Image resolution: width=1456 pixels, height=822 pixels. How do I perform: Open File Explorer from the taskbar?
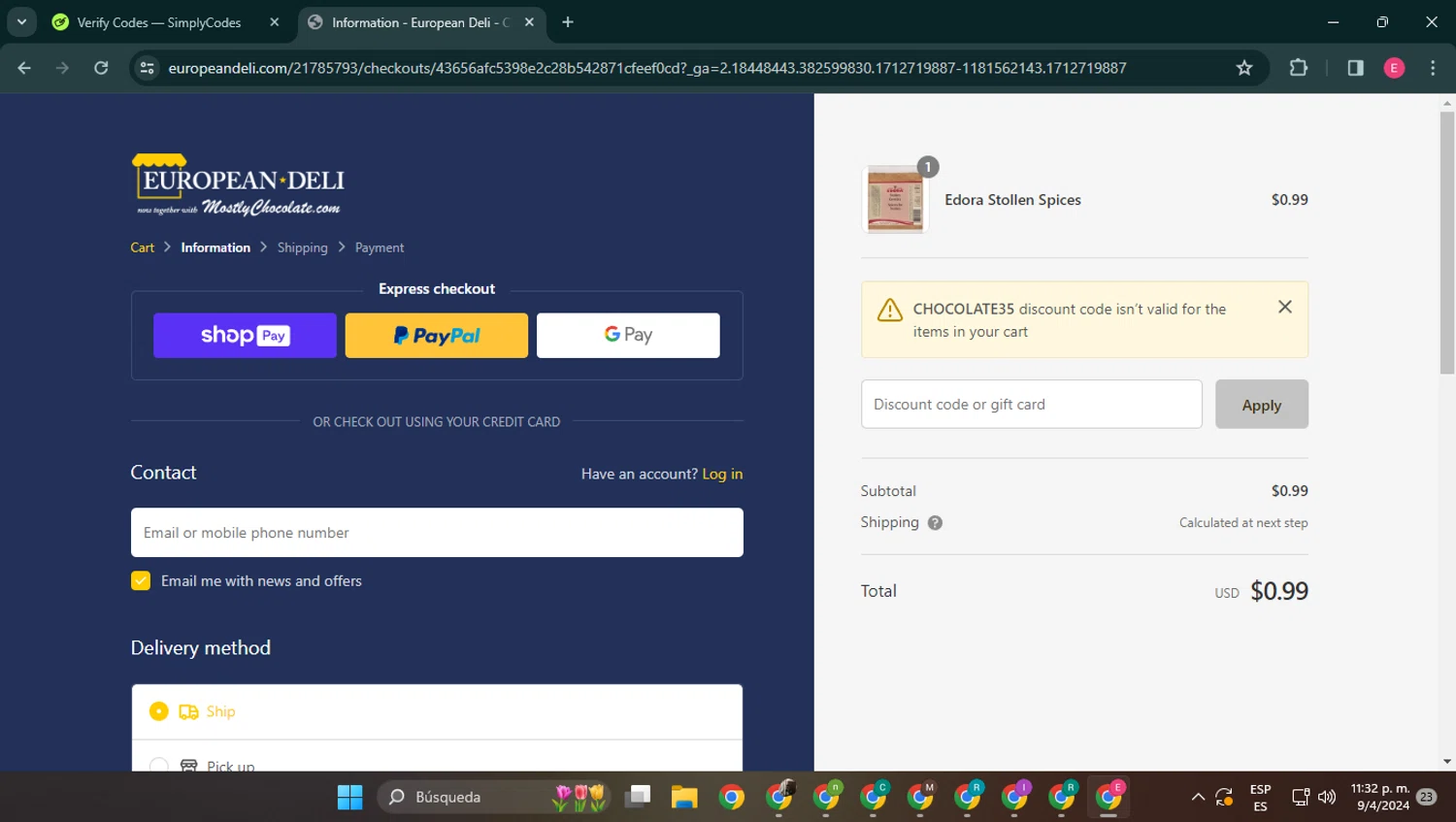point(684,797)
